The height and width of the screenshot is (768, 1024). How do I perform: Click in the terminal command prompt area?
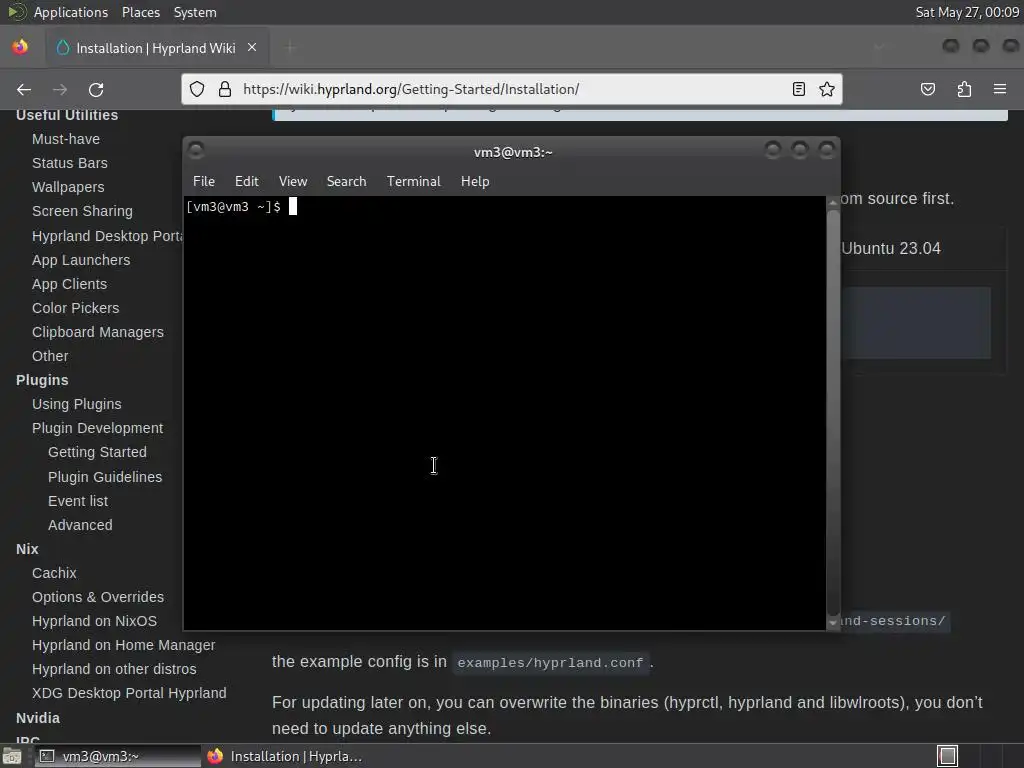[504, 413]
